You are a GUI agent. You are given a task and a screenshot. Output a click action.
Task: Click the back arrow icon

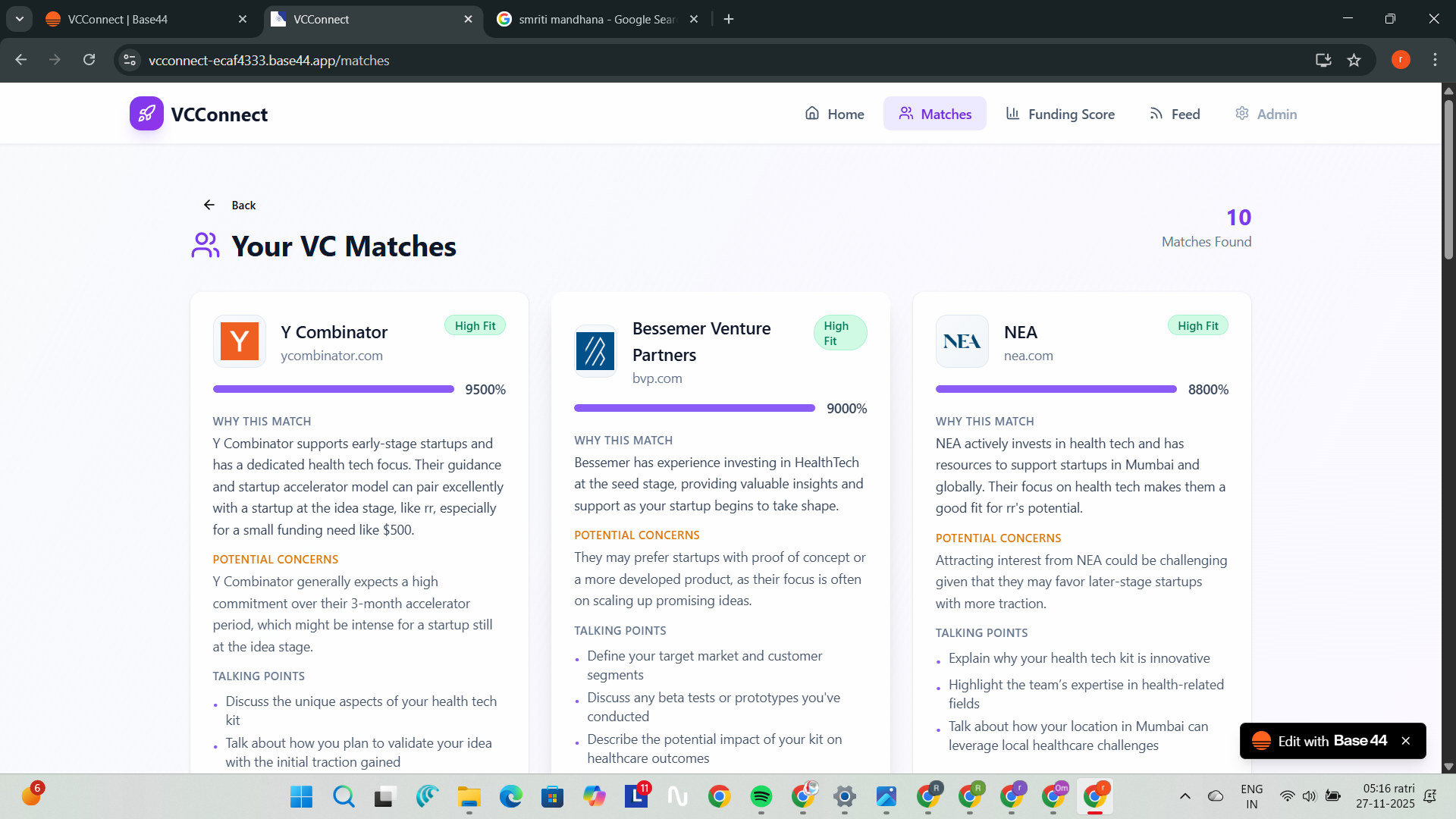209,205
